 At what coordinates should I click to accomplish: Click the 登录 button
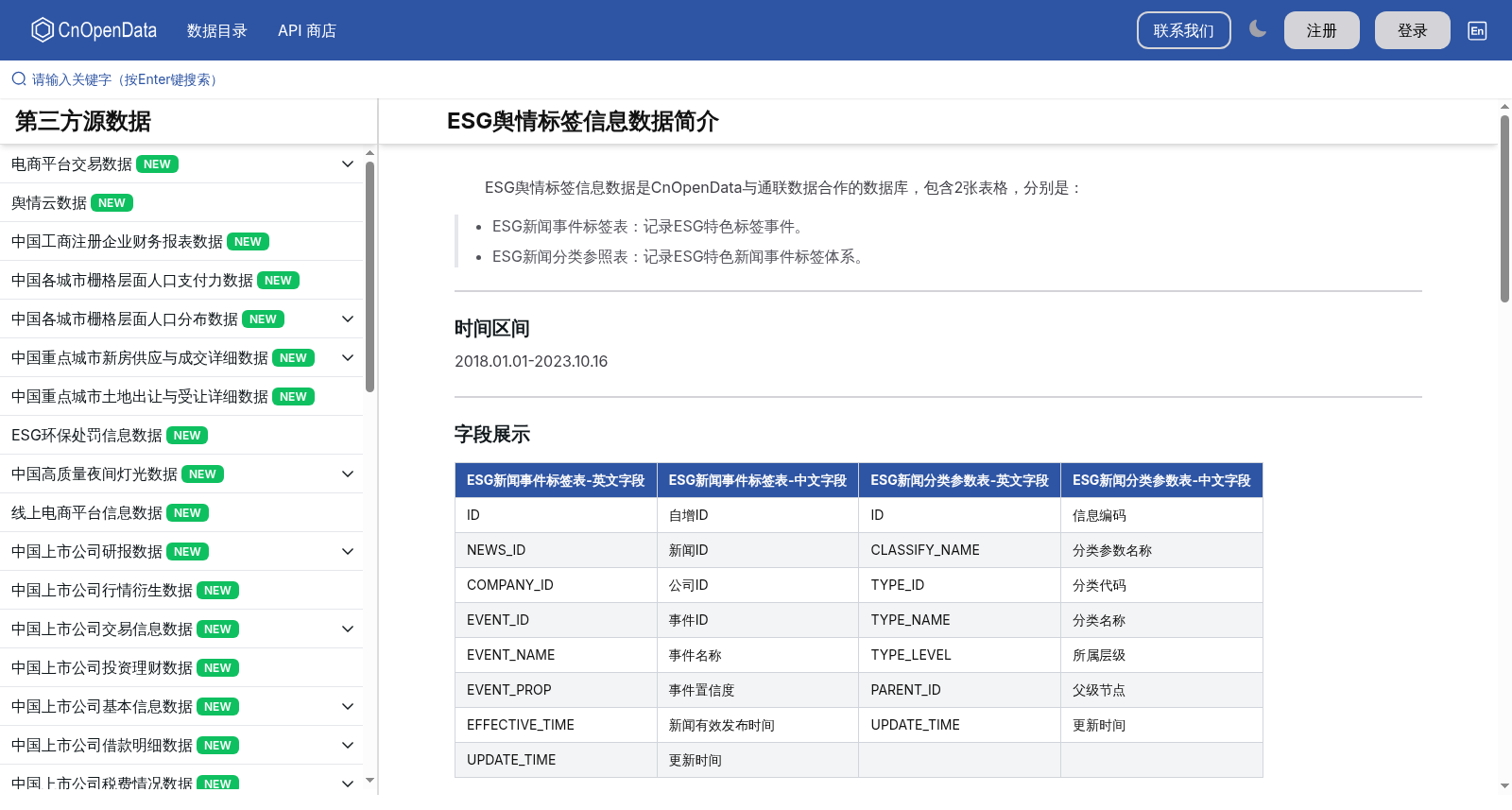(1413, 30)
